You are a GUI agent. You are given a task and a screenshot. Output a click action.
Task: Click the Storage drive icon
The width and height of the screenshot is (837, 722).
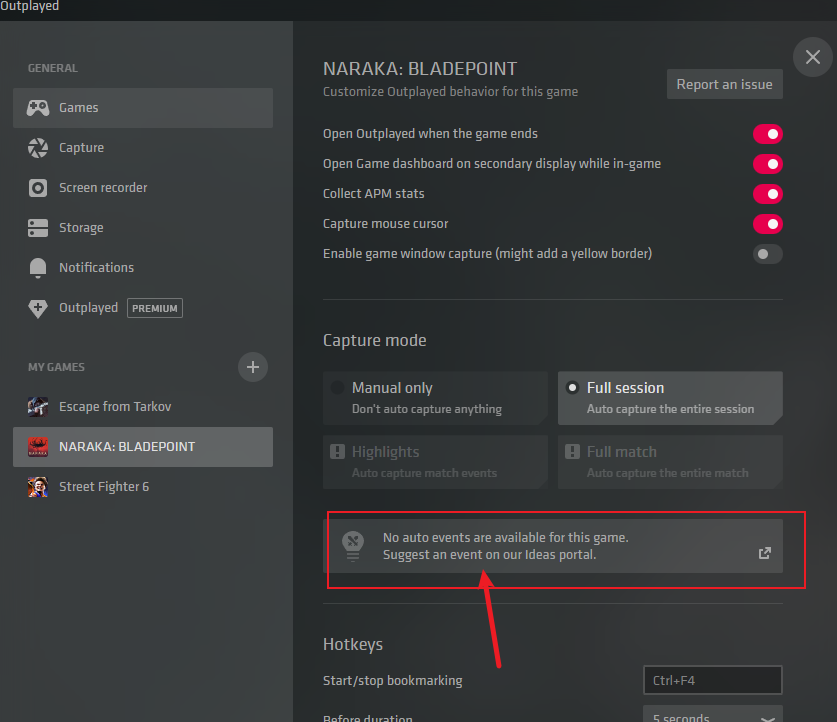point(38,228)
